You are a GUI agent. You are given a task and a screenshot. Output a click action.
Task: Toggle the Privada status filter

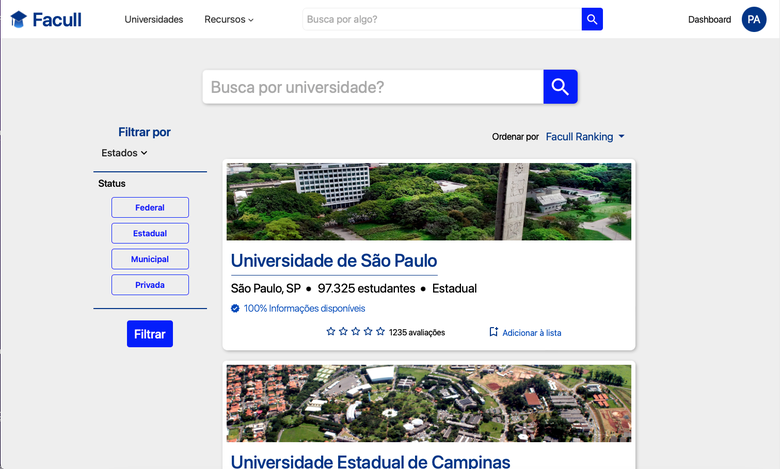150,285
